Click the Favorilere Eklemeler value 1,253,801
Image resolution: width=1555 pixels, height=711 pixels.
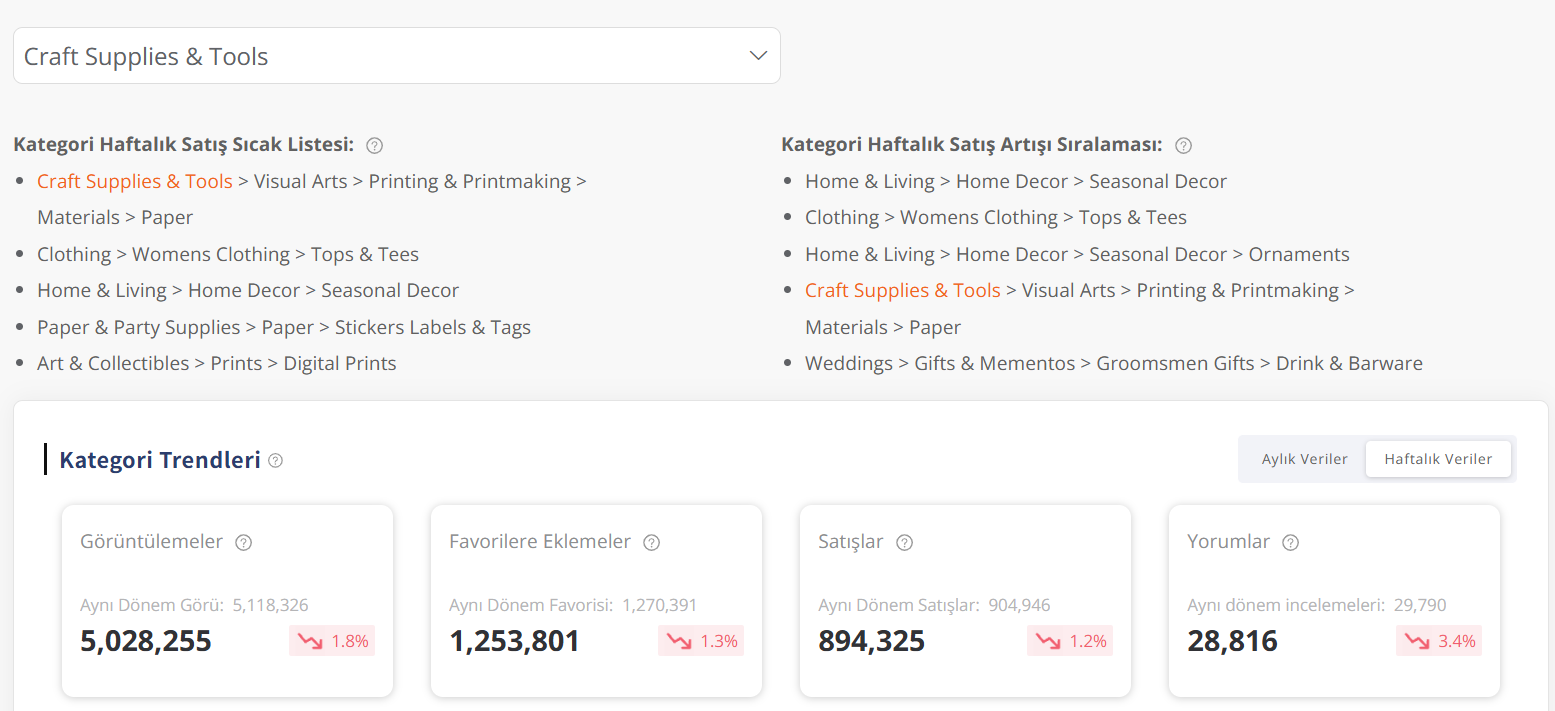(x=514, y=641)
